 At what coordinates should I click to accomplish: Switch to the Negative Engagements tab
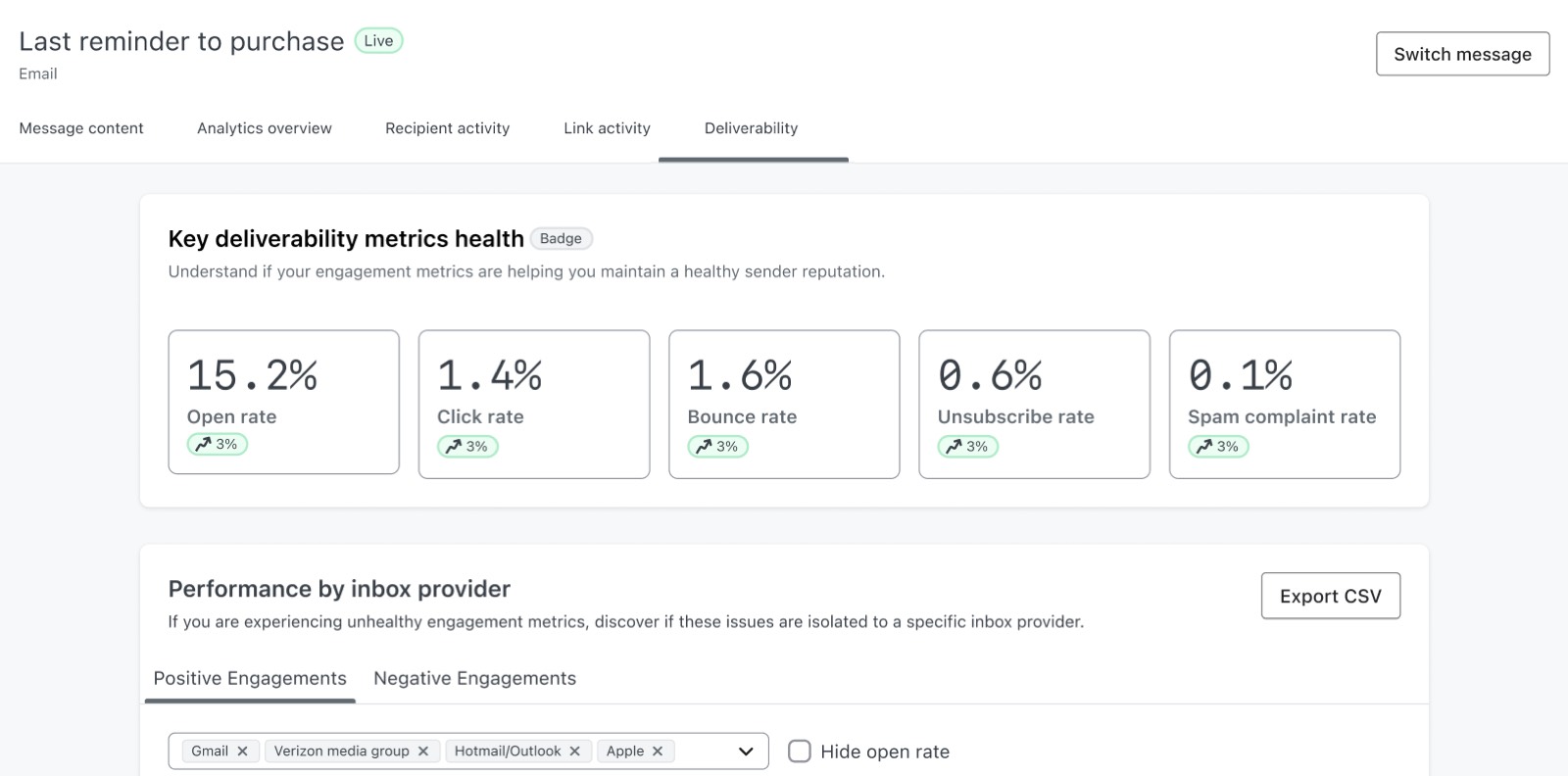[474, 678]
